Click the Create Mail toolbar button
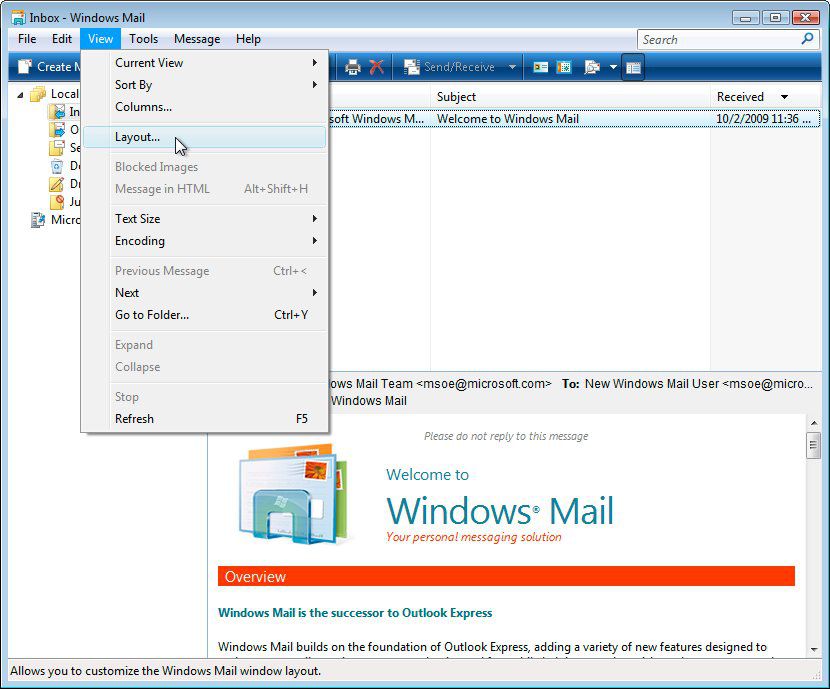This screenshot has height=689, width=830. click(48, 67)
